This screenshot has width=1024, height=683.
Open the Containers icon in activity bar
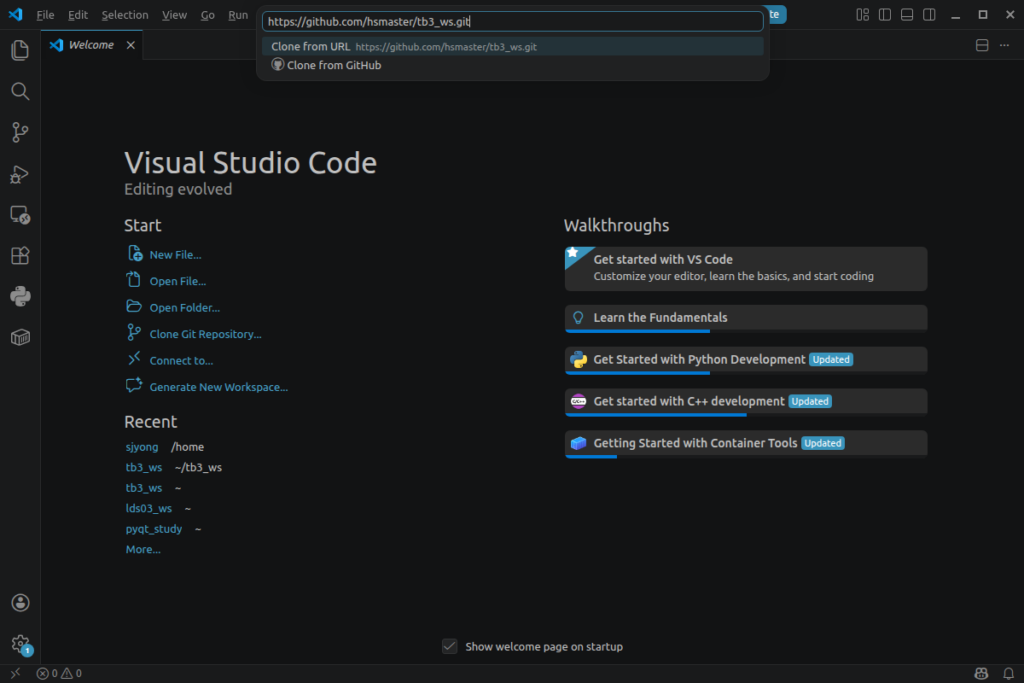pos(20,337)
